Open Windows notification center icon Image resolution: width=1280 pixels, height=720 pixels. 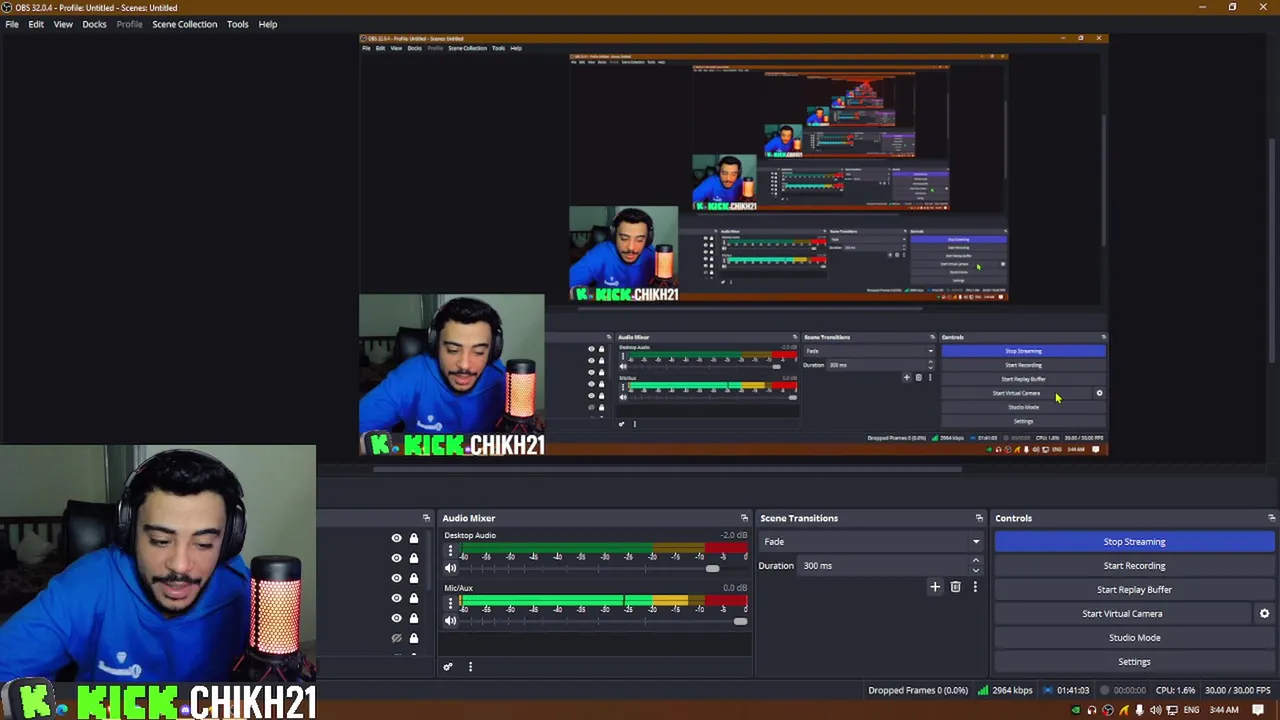click(x=1259, y=711)
